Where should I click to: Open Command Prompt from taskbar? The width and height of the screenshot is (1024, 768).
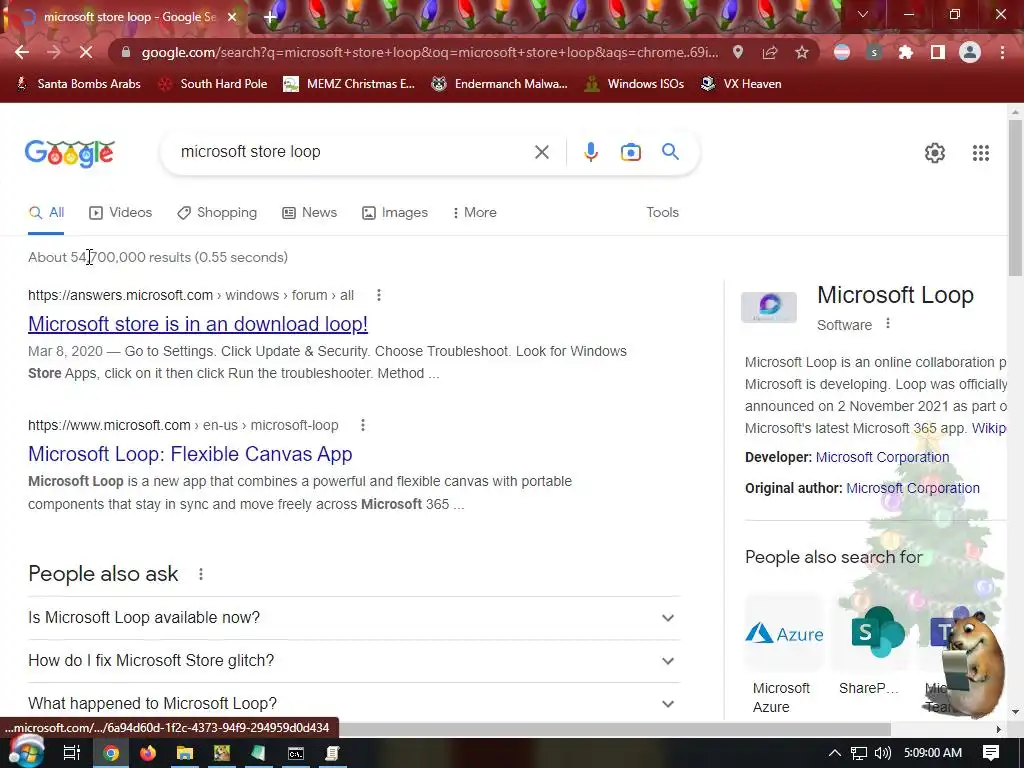pyautogui.click(x=296, y=753)
